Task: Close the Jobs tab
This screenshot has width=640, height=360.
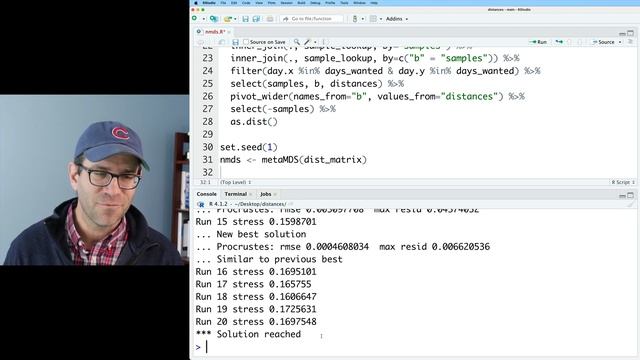Action: click(275, 194)
